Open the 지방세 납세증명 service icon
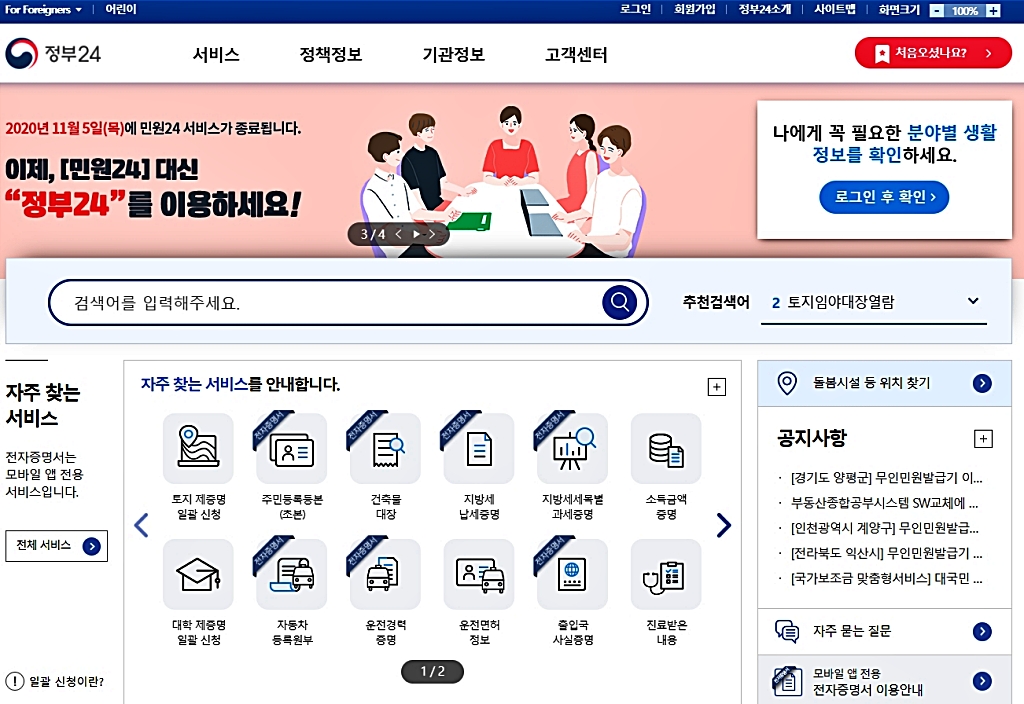Image resolution: width=1024 pixels, height=704 pixels. click(x=479, y=449)
